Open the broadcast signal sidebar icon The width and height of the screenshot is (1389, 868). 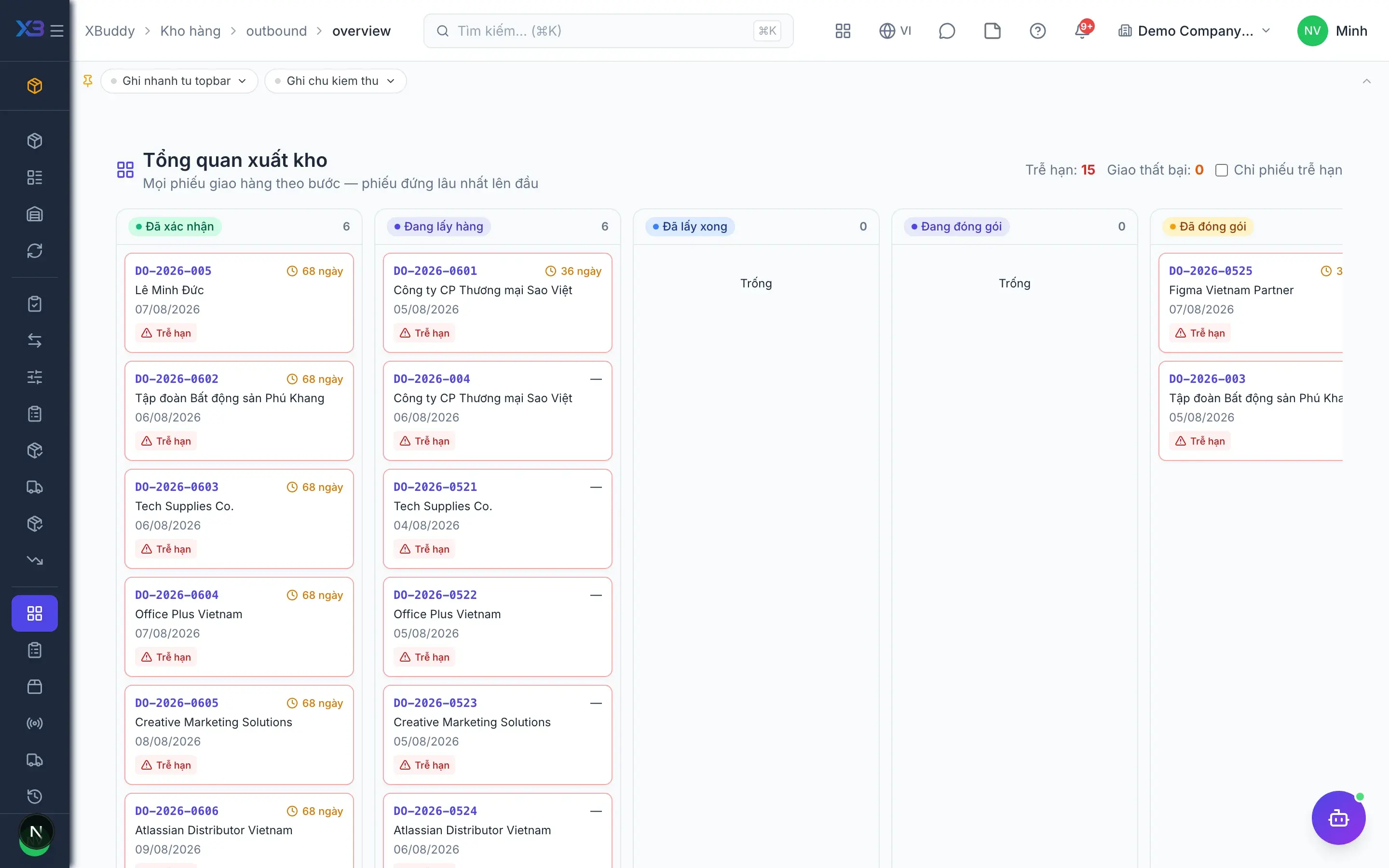click(x=34, y=723)
